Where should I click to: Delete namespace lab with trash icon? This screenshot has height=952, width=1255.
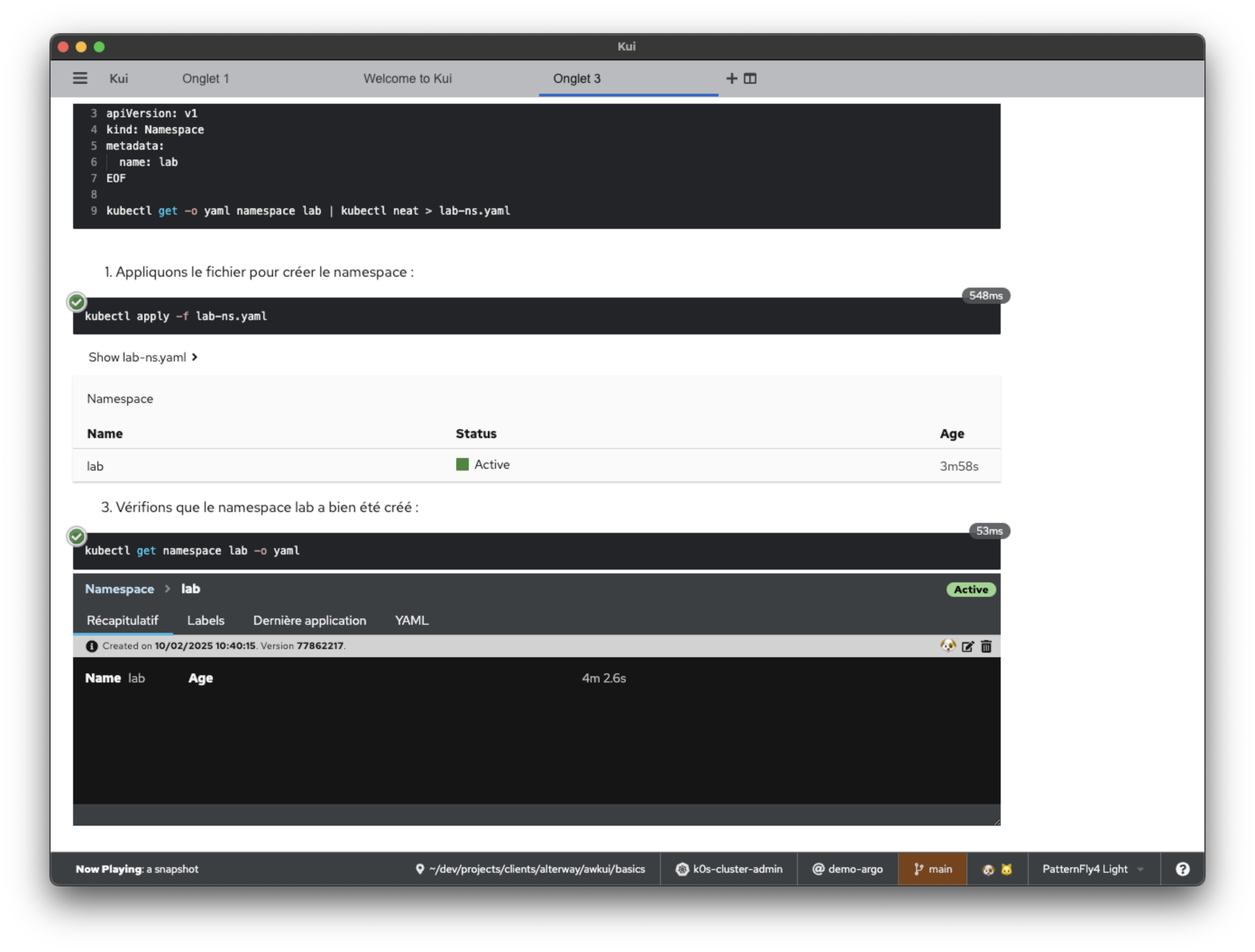(x=986, y=646)
